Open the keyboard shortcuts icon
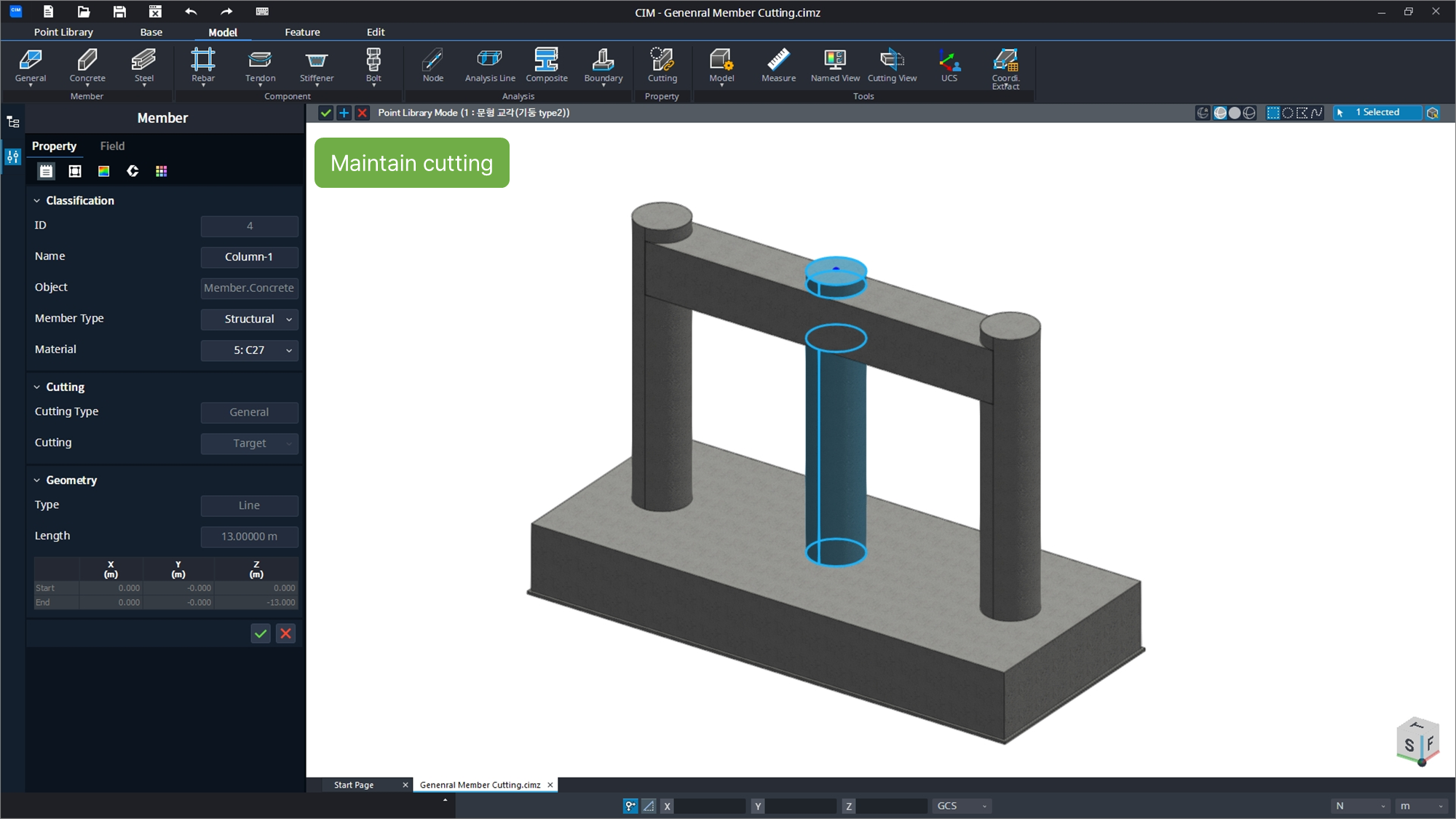 262,12
